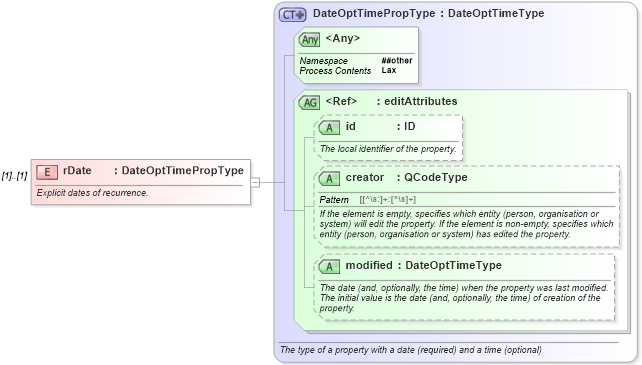The image size is (642, 365).
Task: Select the modified attribute description text
Action: [x=464, y=298]
